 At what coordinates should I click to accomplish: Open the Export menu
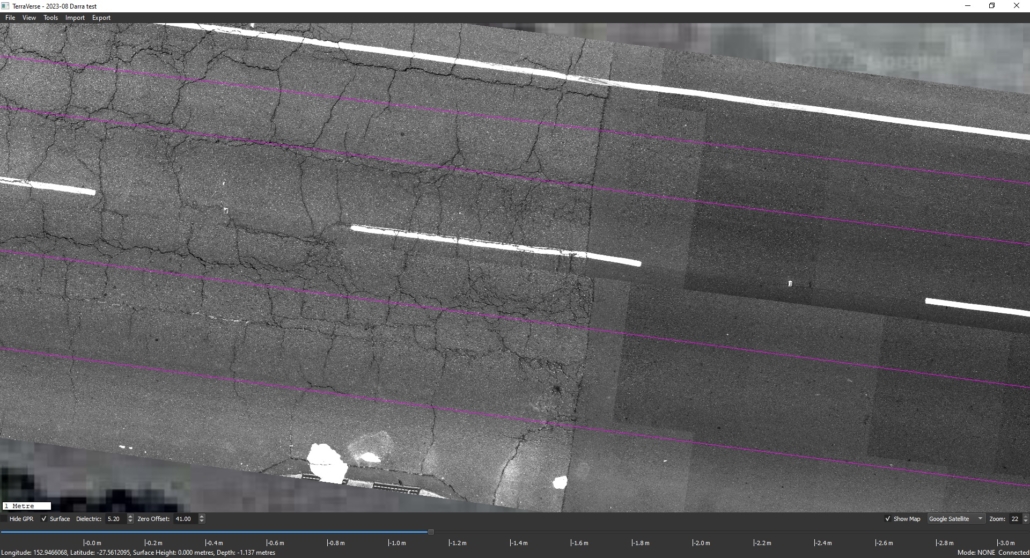coord(101,18)
